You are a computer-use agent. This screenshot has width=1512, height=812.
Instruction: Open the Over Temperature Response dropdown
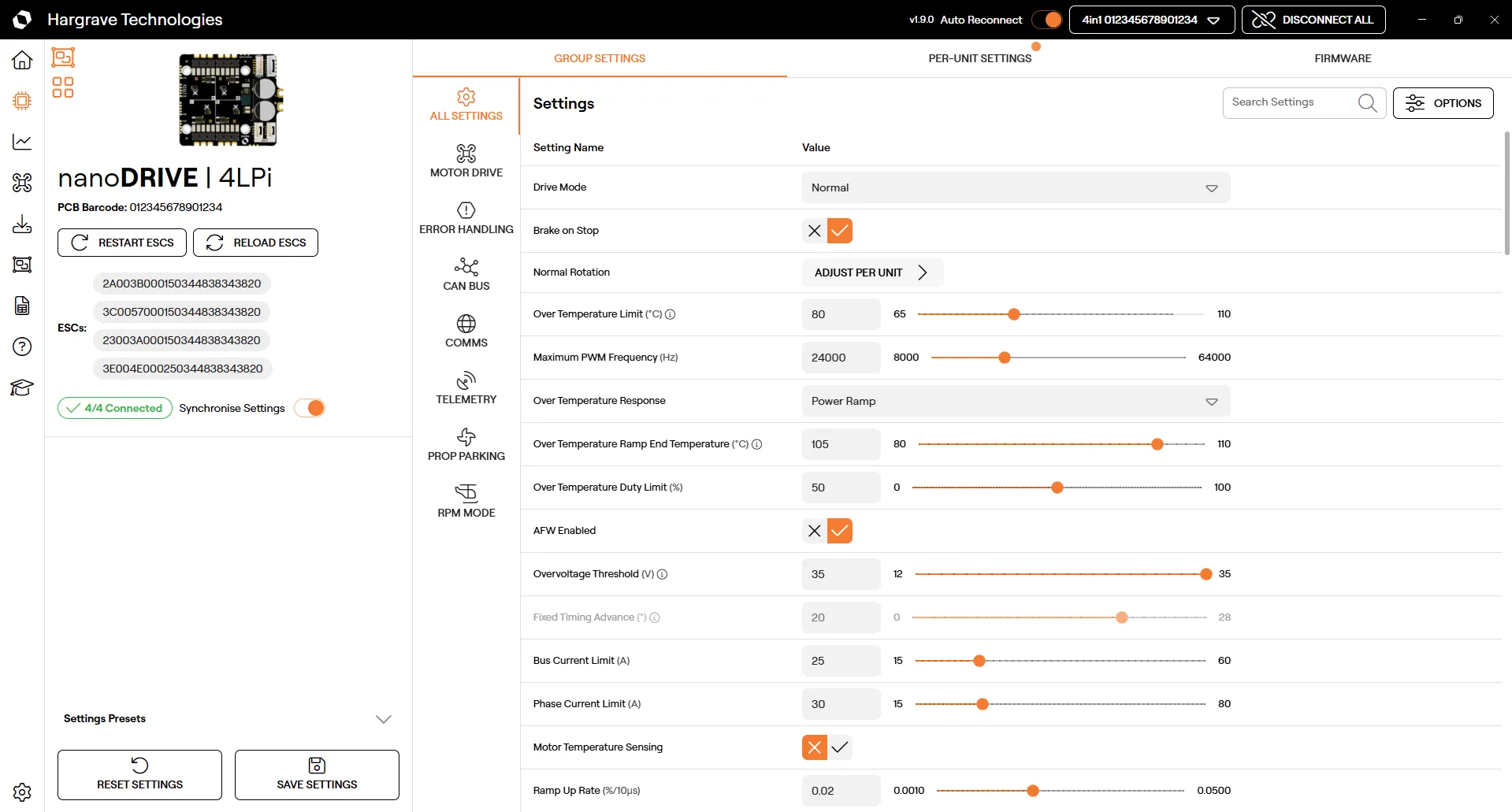[x=1016, y=401]
